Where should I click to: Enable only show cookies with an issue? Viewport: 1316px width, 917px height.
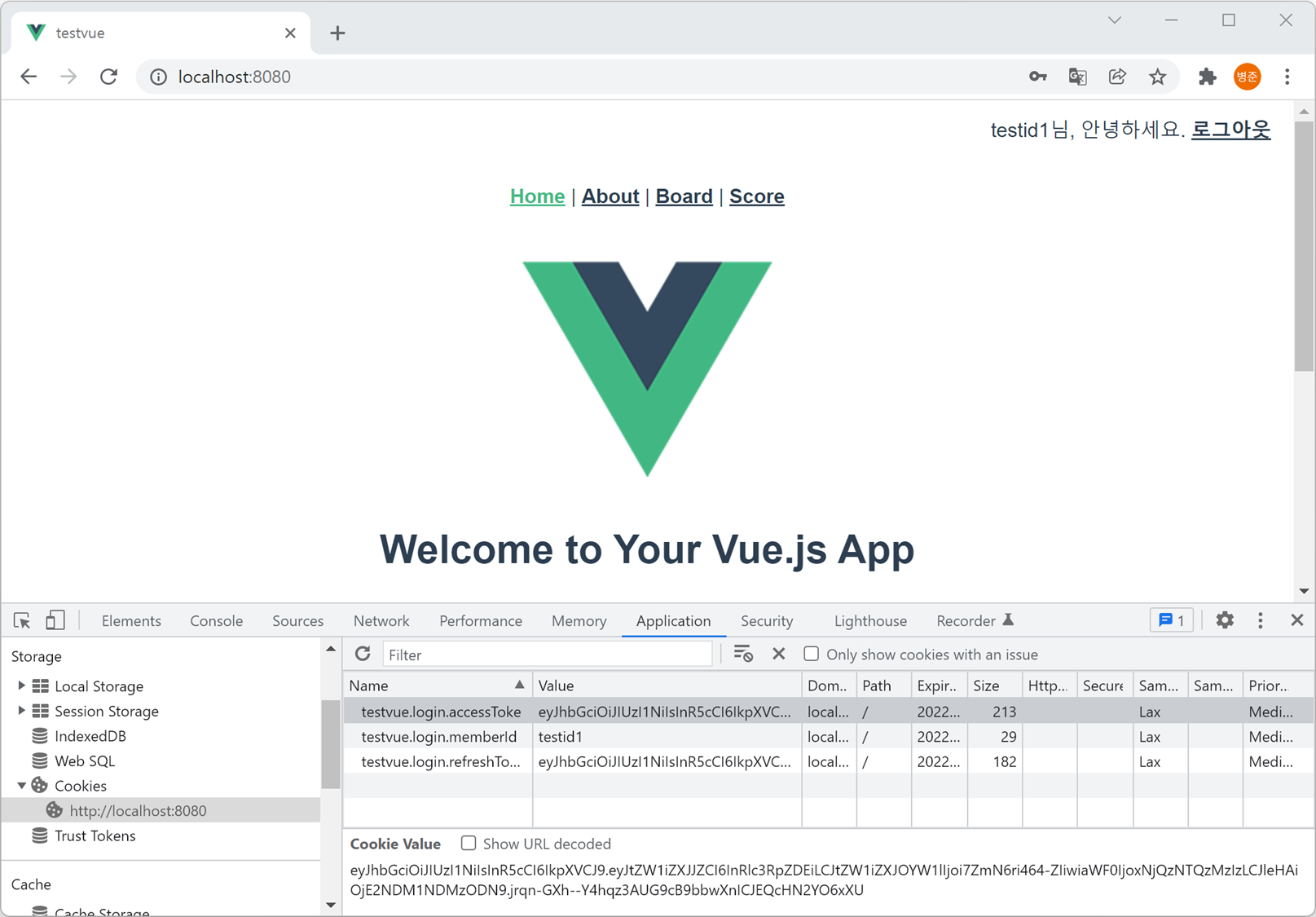[812, 654]
